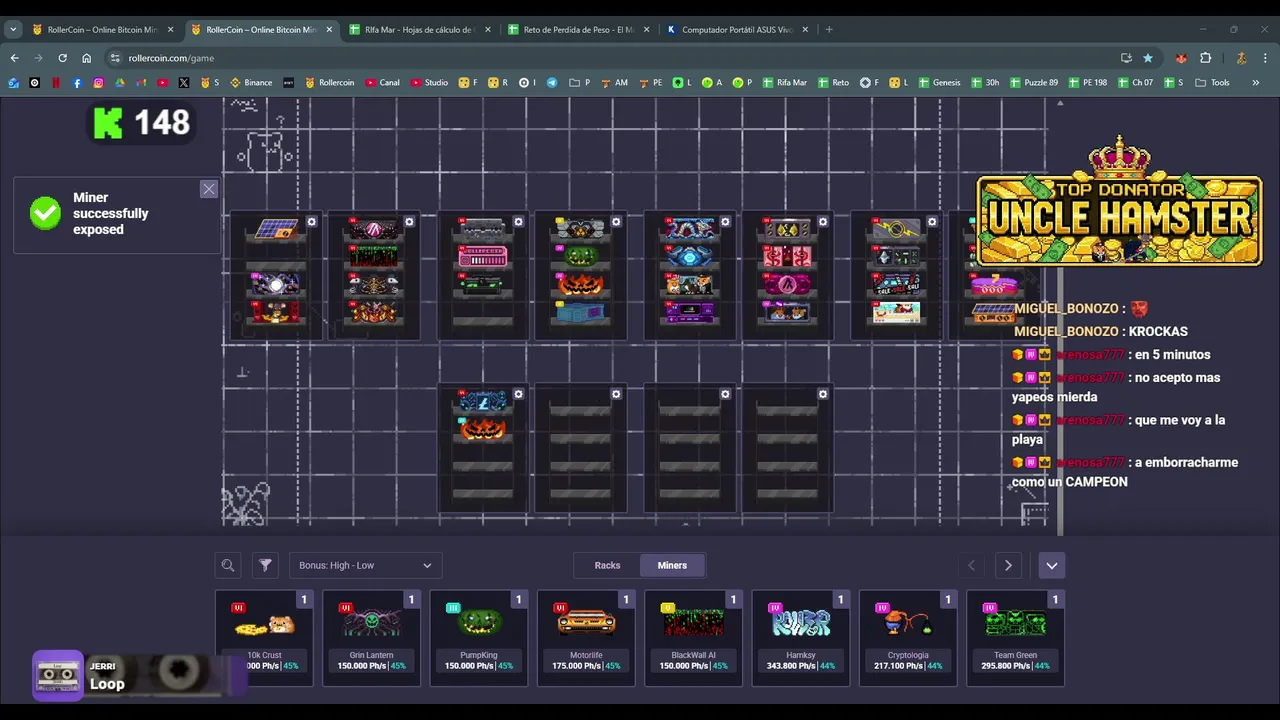
Task: Open the Chrome menu button
Action: [1264, 58]
